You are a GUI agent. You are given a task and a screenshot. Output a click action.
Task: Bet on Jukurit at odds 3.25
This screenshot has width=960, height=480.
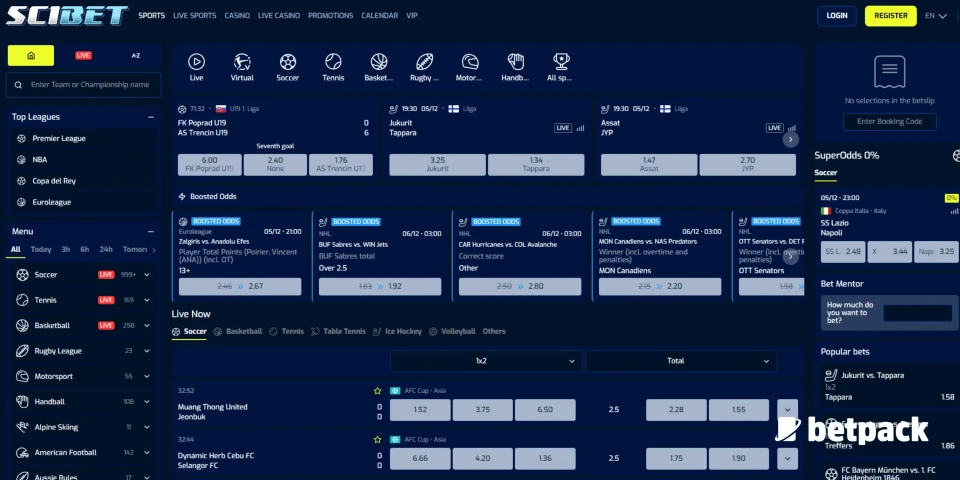coord(437,165)
